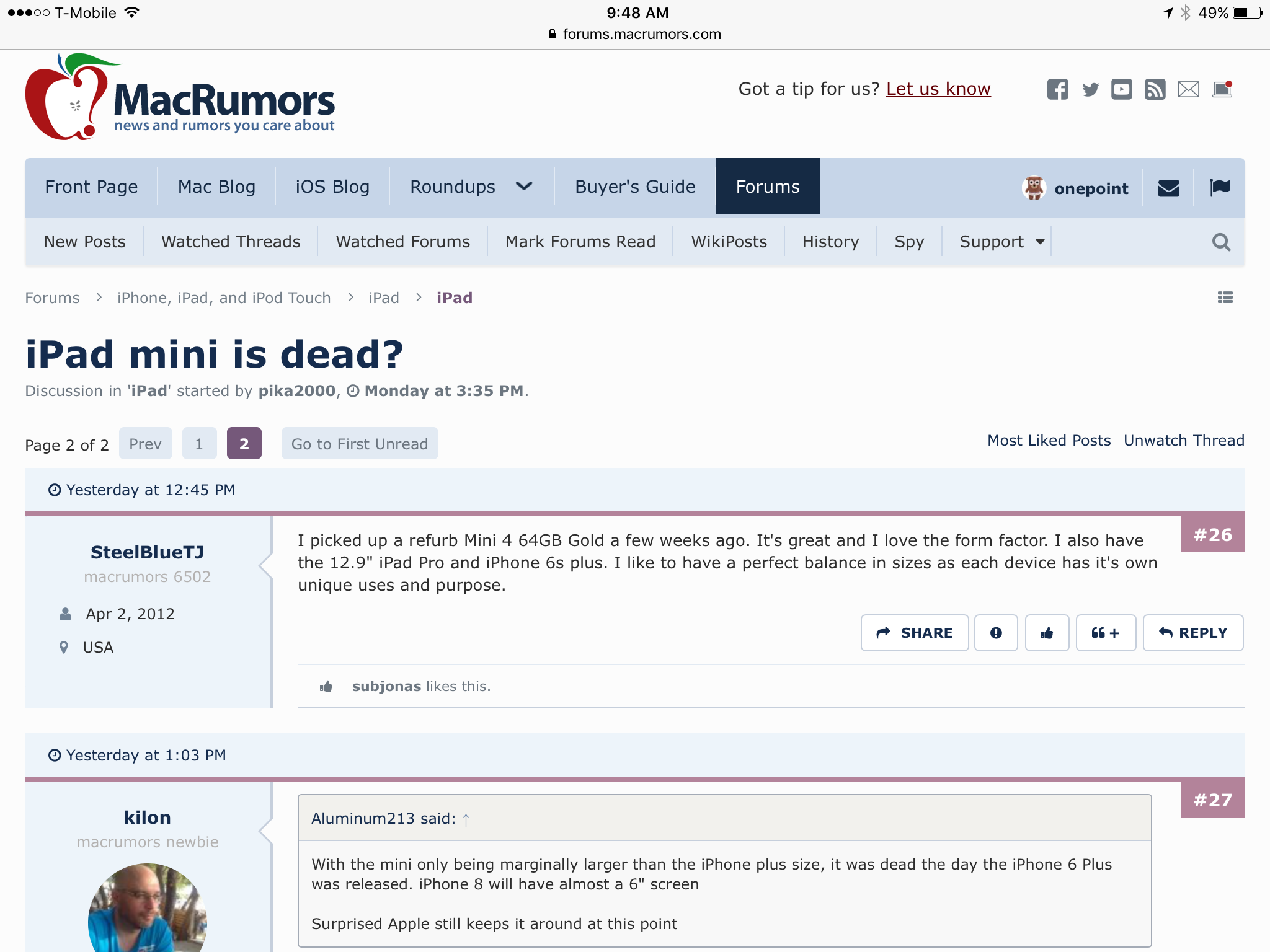Open the RSS feed icon
Image resolution: width=1270 pixels, height=952 pixels.
click(x=1155, y=89)
